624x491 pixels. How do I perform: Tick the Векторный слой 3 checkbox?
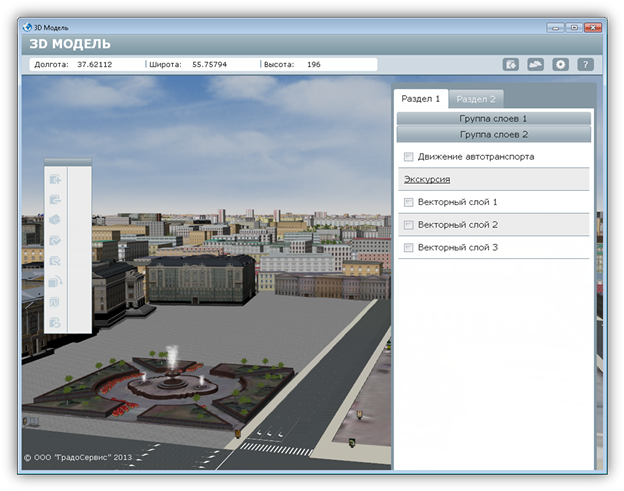click(408, 247)
